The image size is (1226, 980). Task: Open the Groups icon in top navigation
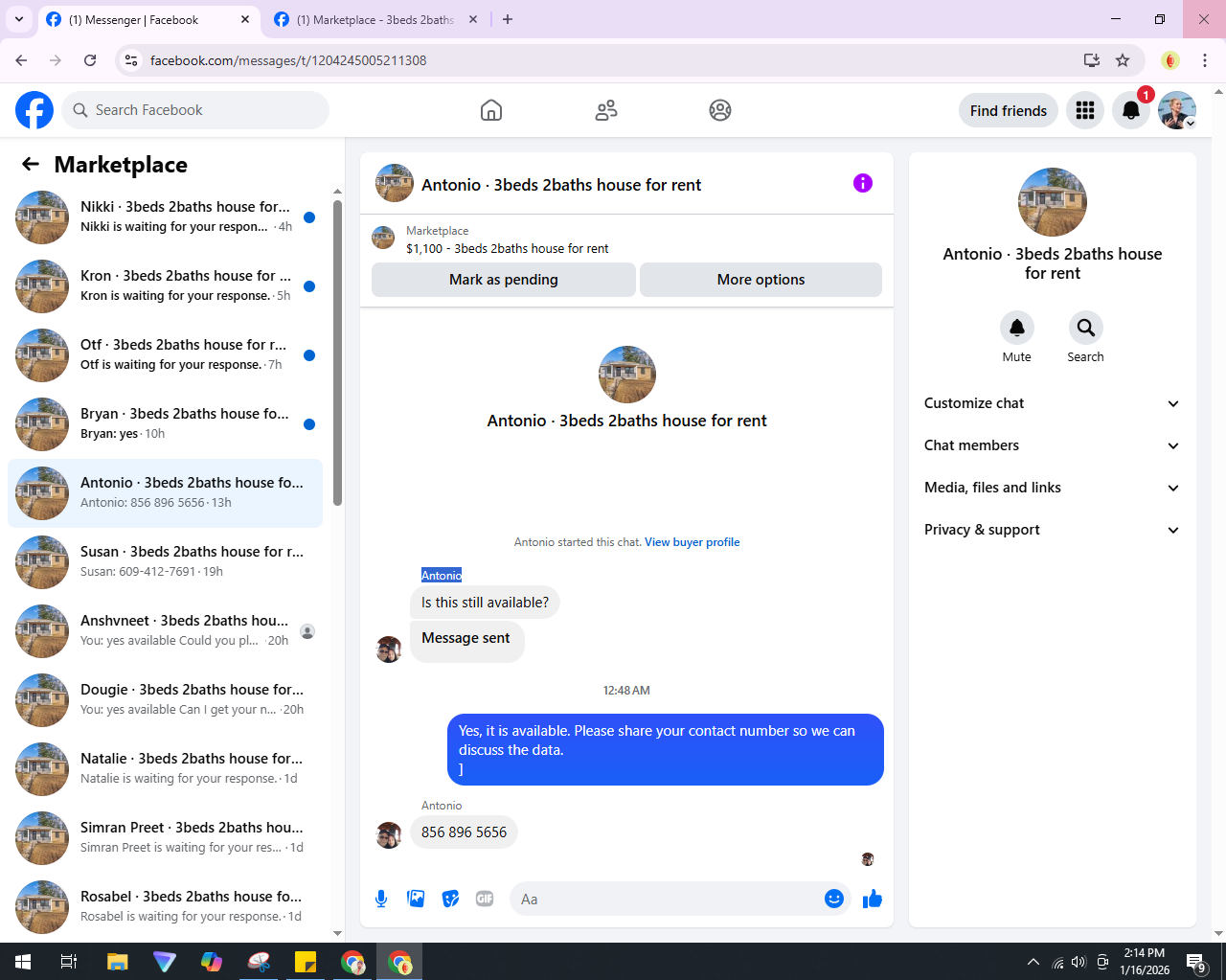720,110
